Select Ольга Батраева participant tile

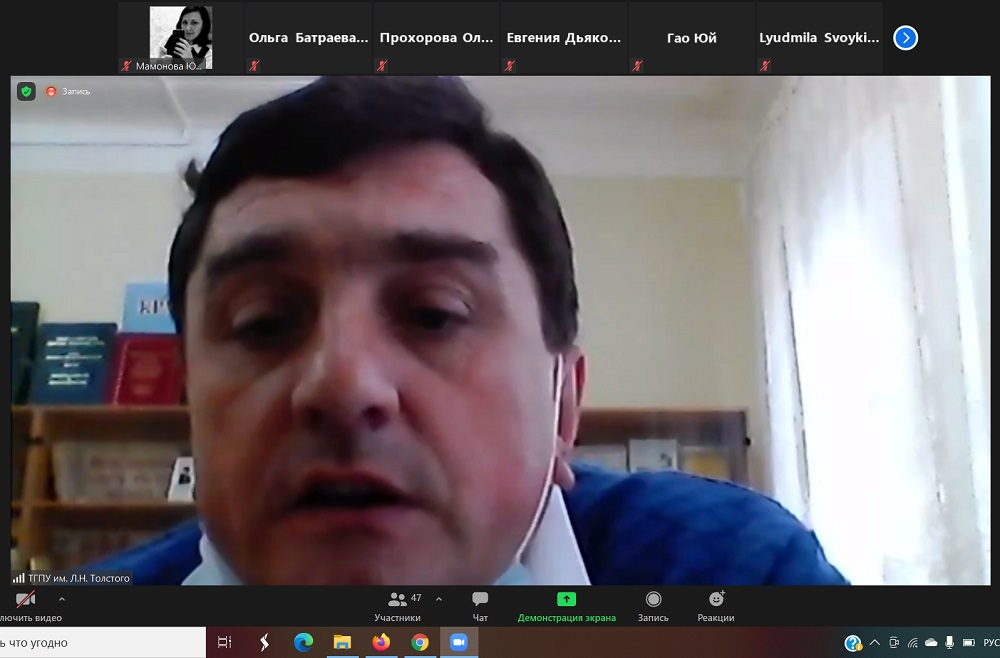(309, 38)
